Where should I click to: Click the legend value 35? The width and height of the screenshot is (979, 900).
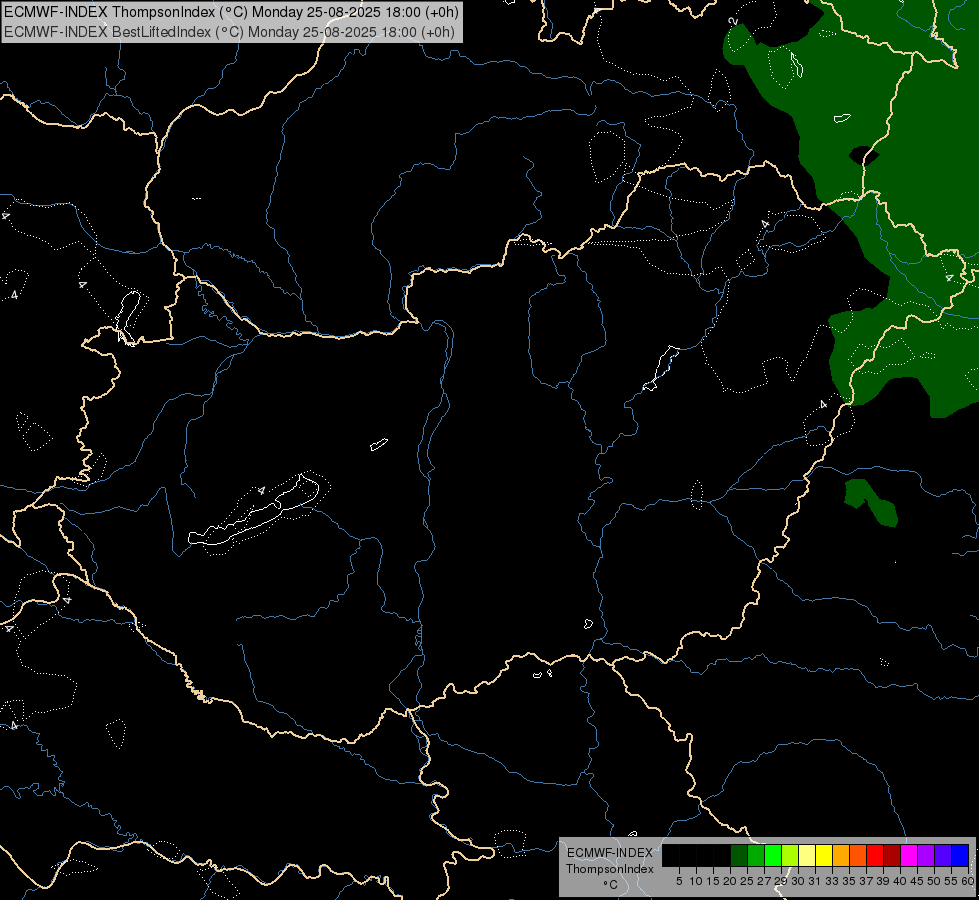(x=849, y=881)
